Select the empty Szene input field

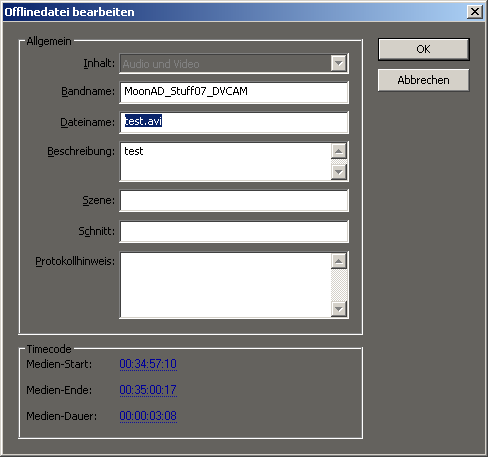click(x=234, y=200)
